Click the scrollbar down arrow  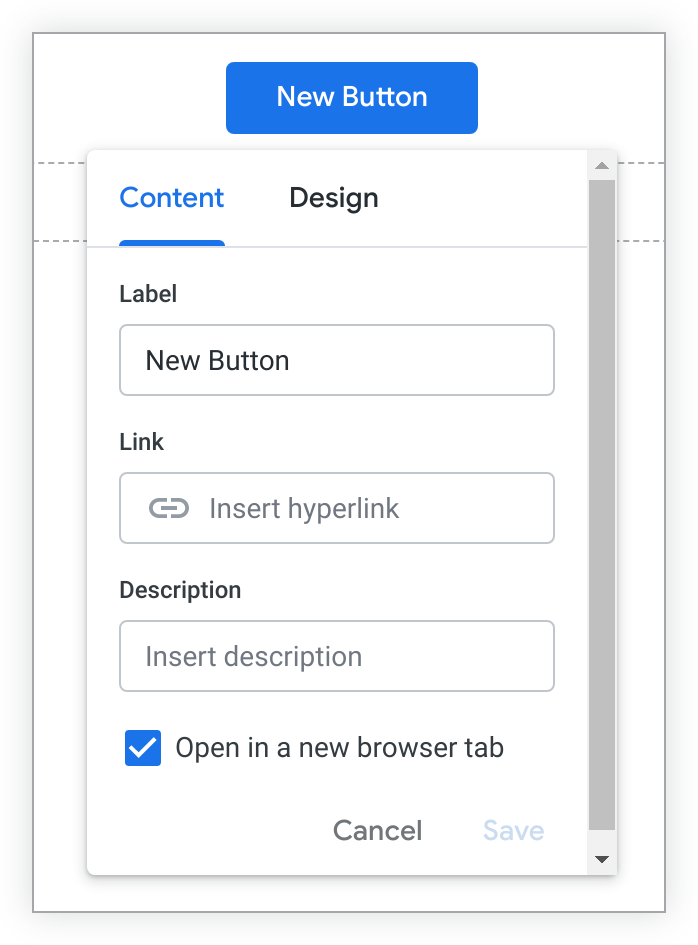pyautogui.click(x=602, y=858)
